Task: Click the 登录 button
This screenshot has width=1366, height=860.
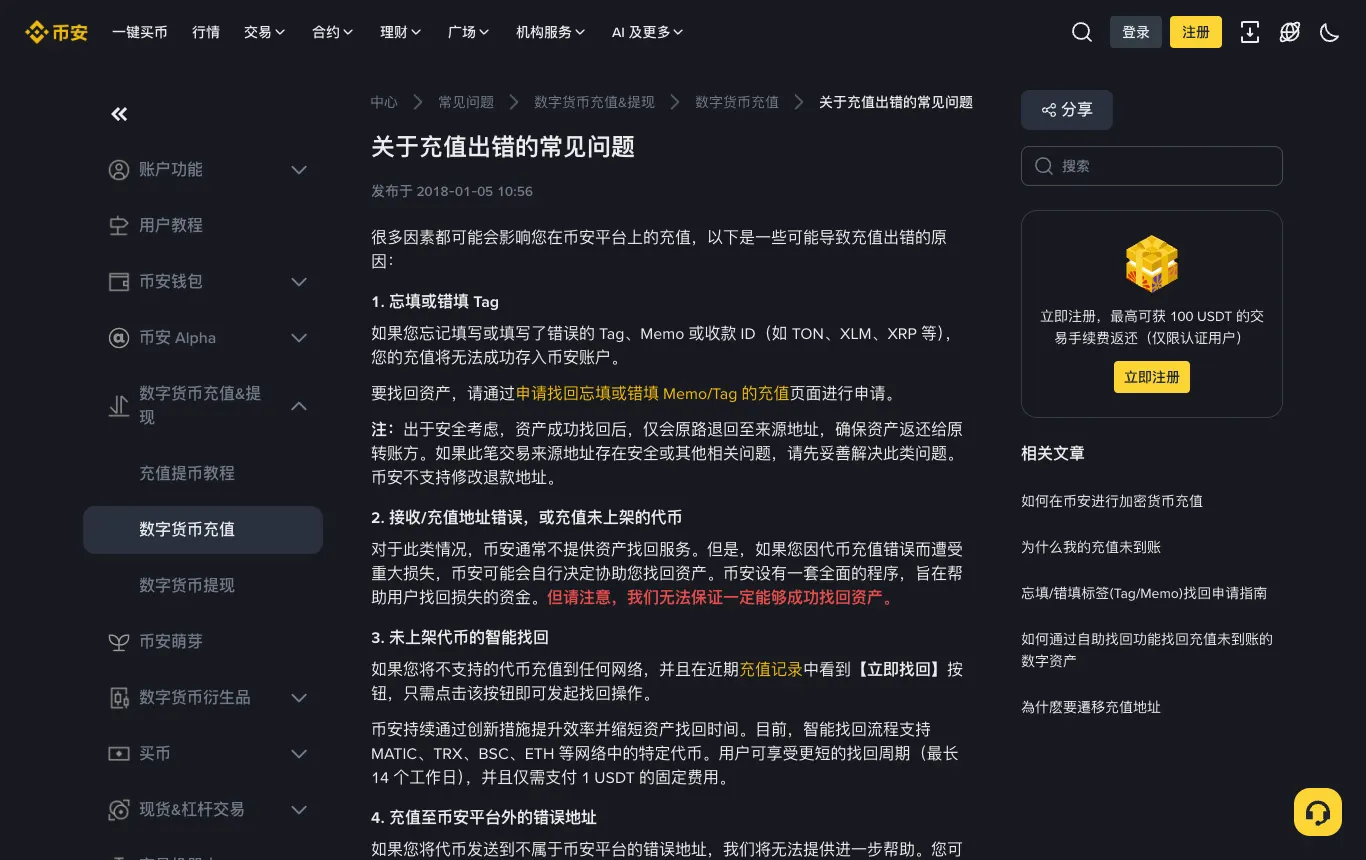Action: tap(1136, 32)
